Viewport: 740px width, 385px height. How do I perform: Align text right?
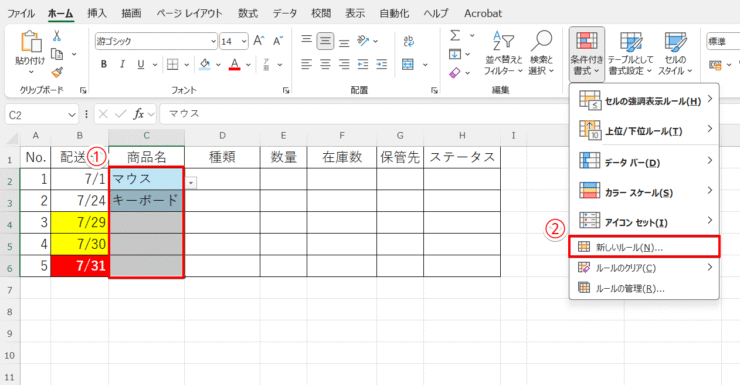tap(344, 64)
